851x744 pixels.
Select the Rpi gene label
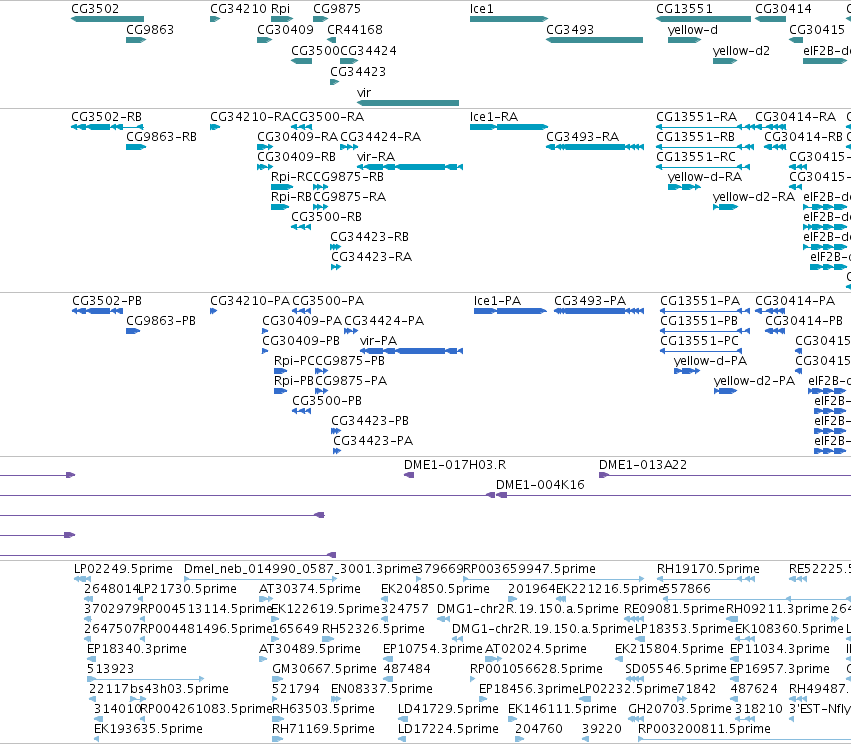click(x=281, y=9)
